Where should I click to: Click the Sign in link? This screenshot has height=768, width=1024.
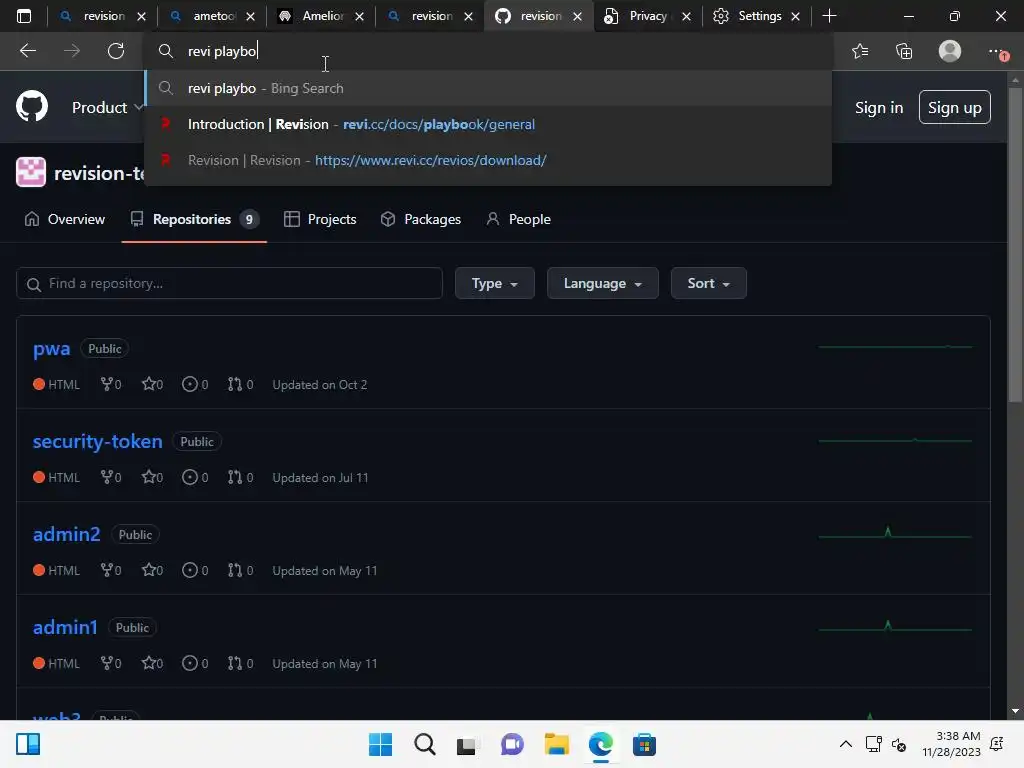click(x=878, y=108)
